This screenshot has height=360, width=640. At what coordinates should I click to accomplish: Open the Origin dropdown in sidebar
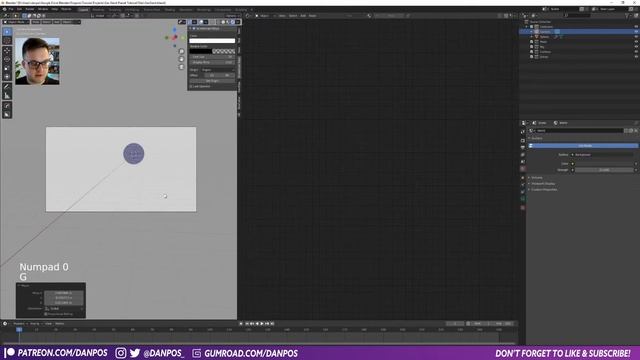[218, 70]
